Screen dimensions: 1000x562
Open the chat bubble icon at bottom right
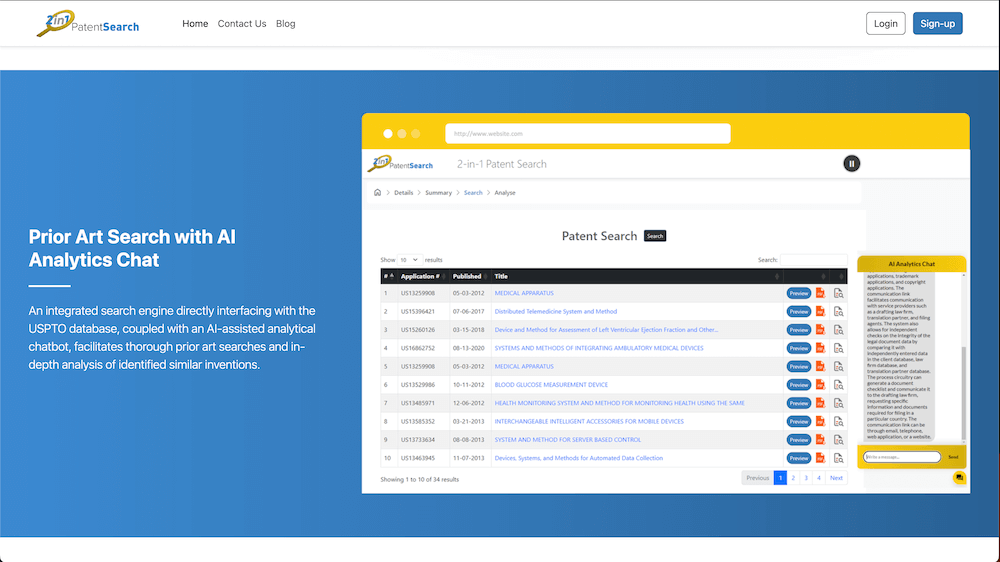(959, 478)
